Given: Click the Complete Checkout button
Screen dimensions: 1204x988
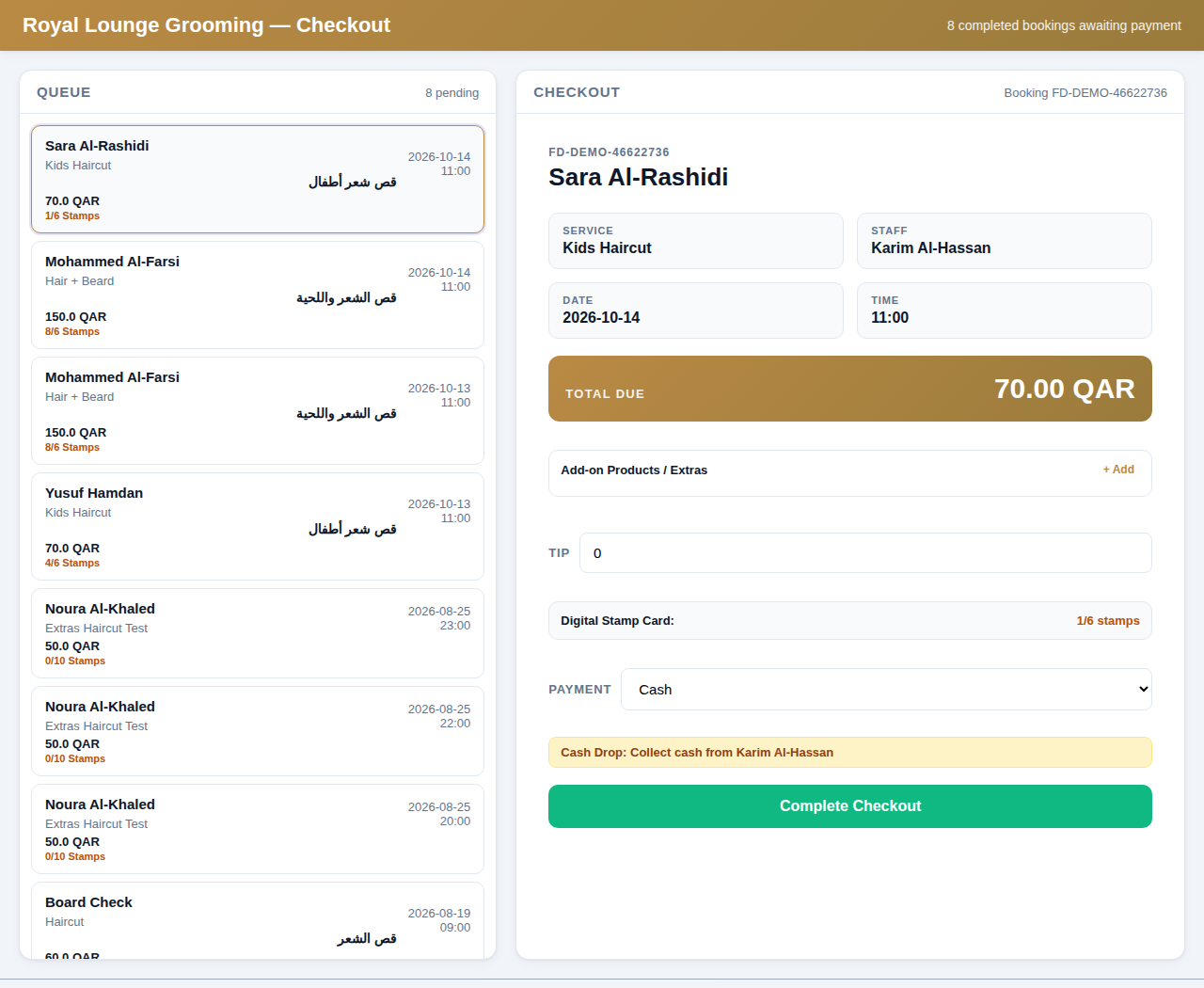Looking at the screenshot, I should tap(850, 806).
